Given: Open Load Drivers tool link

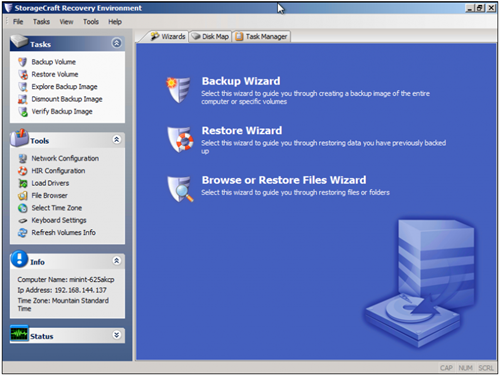Looking at the screenshot, I should coord(50,183).
